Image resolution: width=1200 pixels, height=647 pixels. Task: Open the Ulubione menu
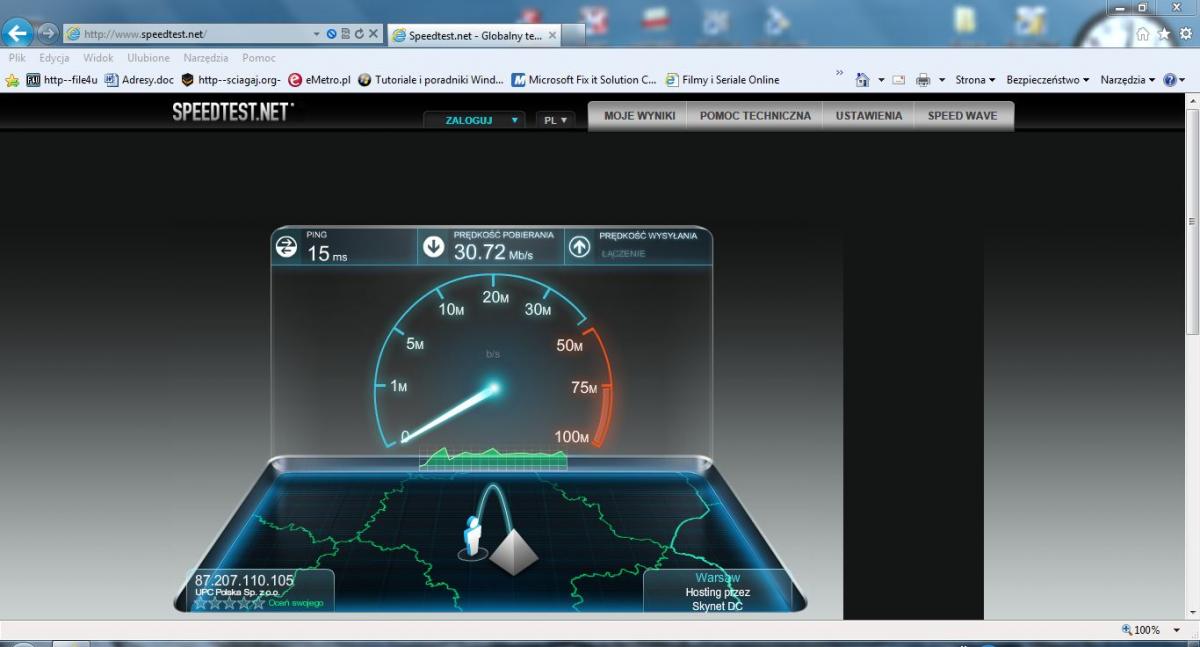coord(148,58)
